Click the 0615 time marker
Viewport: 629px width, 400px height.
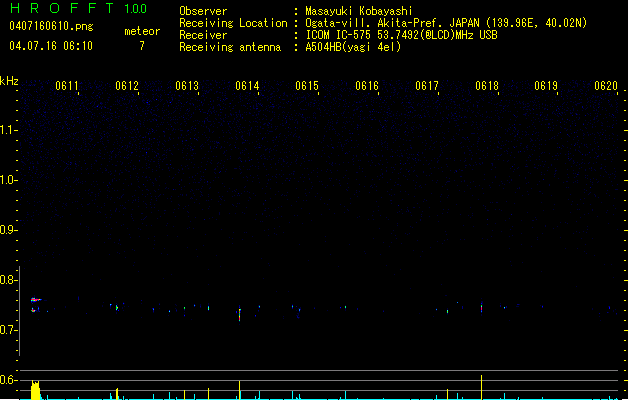(307, 86)
